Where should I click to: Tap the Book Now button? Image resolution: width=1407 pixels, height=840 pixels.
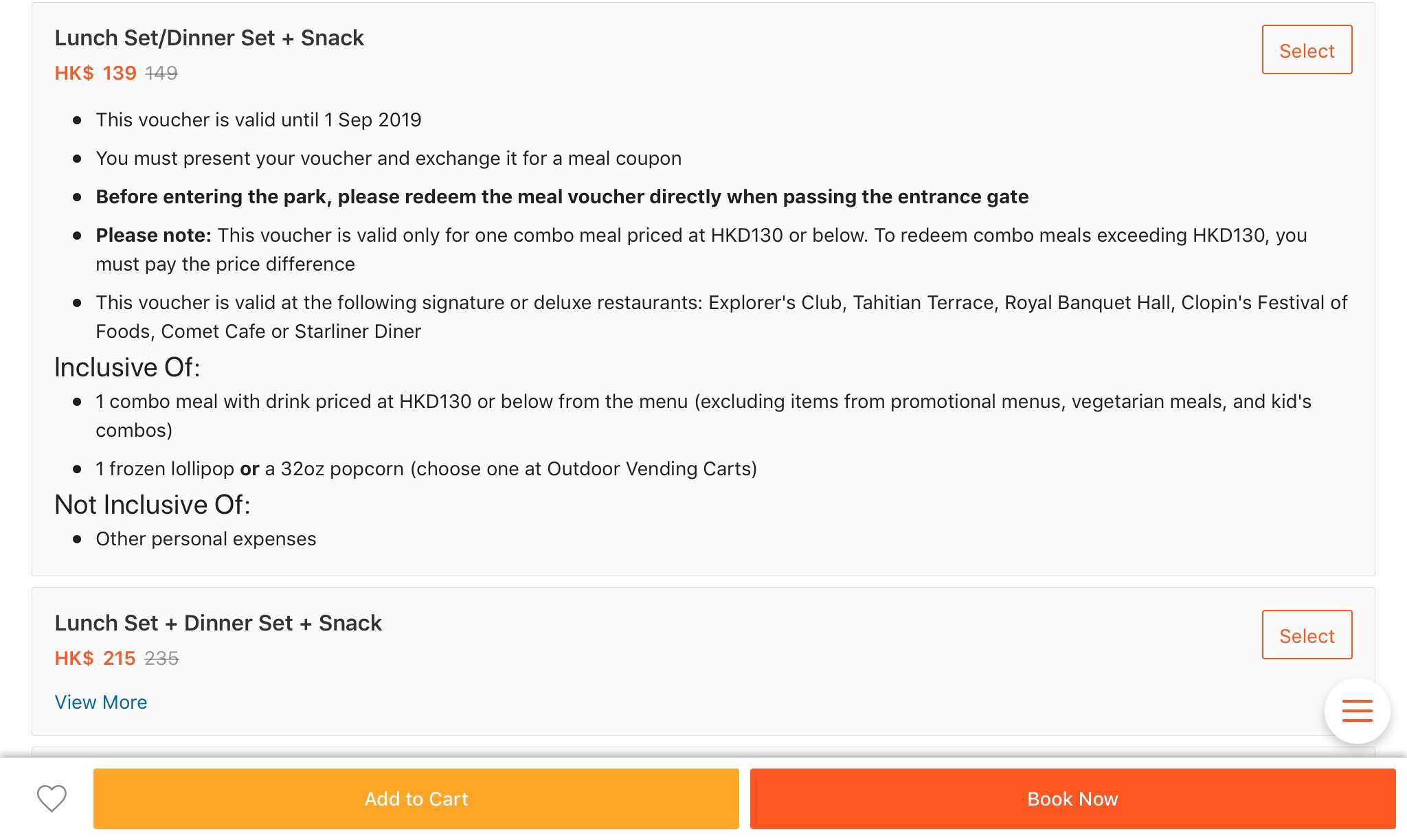pyautogui.click(x=1072, y=799)
